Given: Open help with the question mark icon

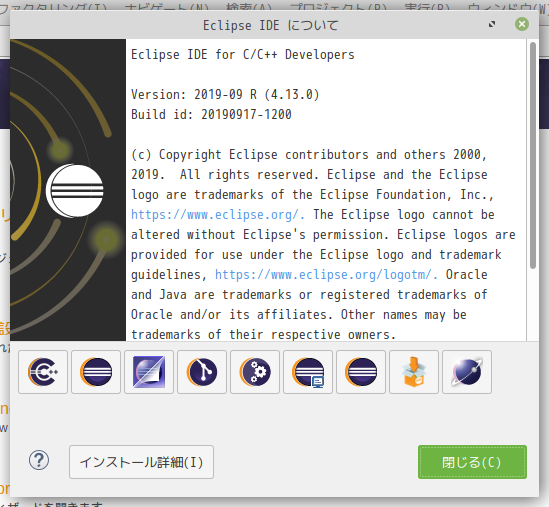Looking at the screenshot, I should [x=39, y=460].
